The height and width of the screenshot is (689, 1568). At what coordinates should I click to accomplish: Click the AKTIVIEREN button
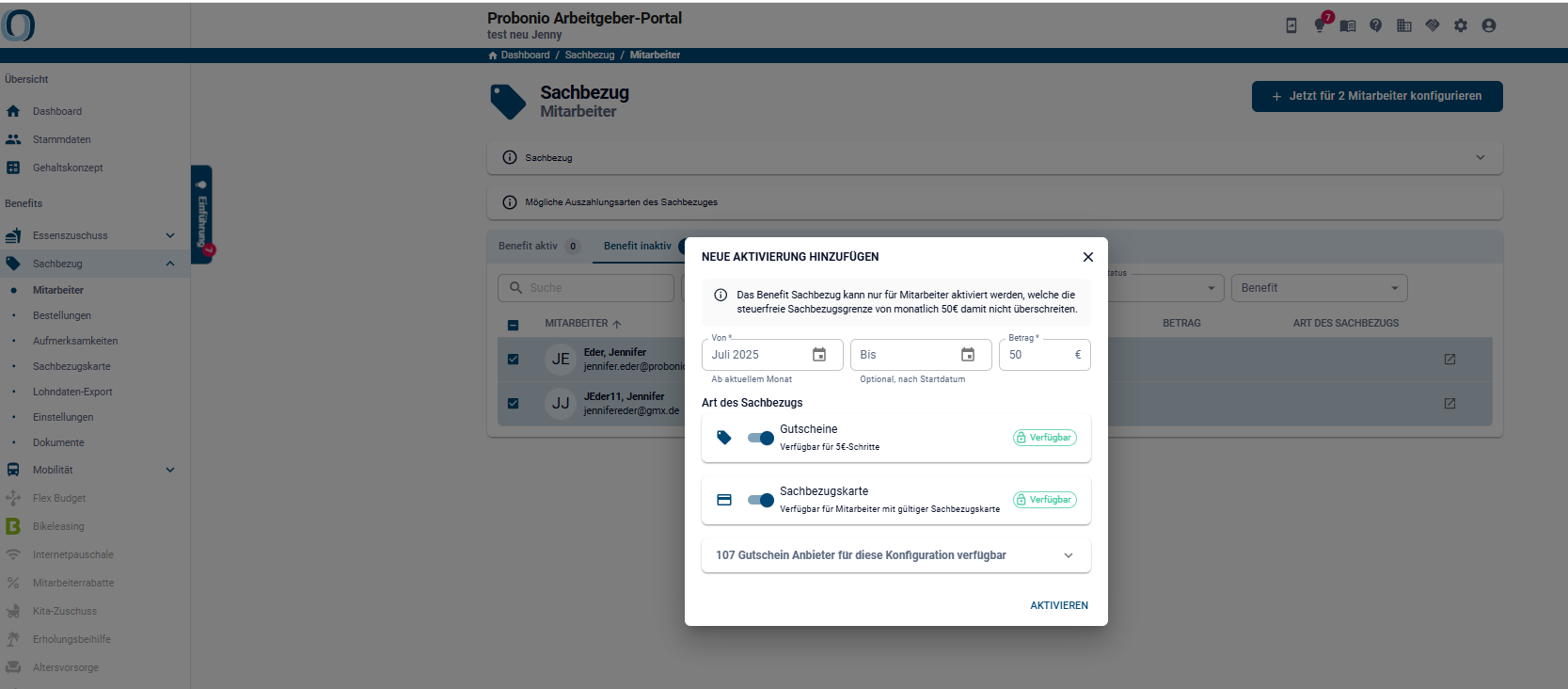point(1059,605)
